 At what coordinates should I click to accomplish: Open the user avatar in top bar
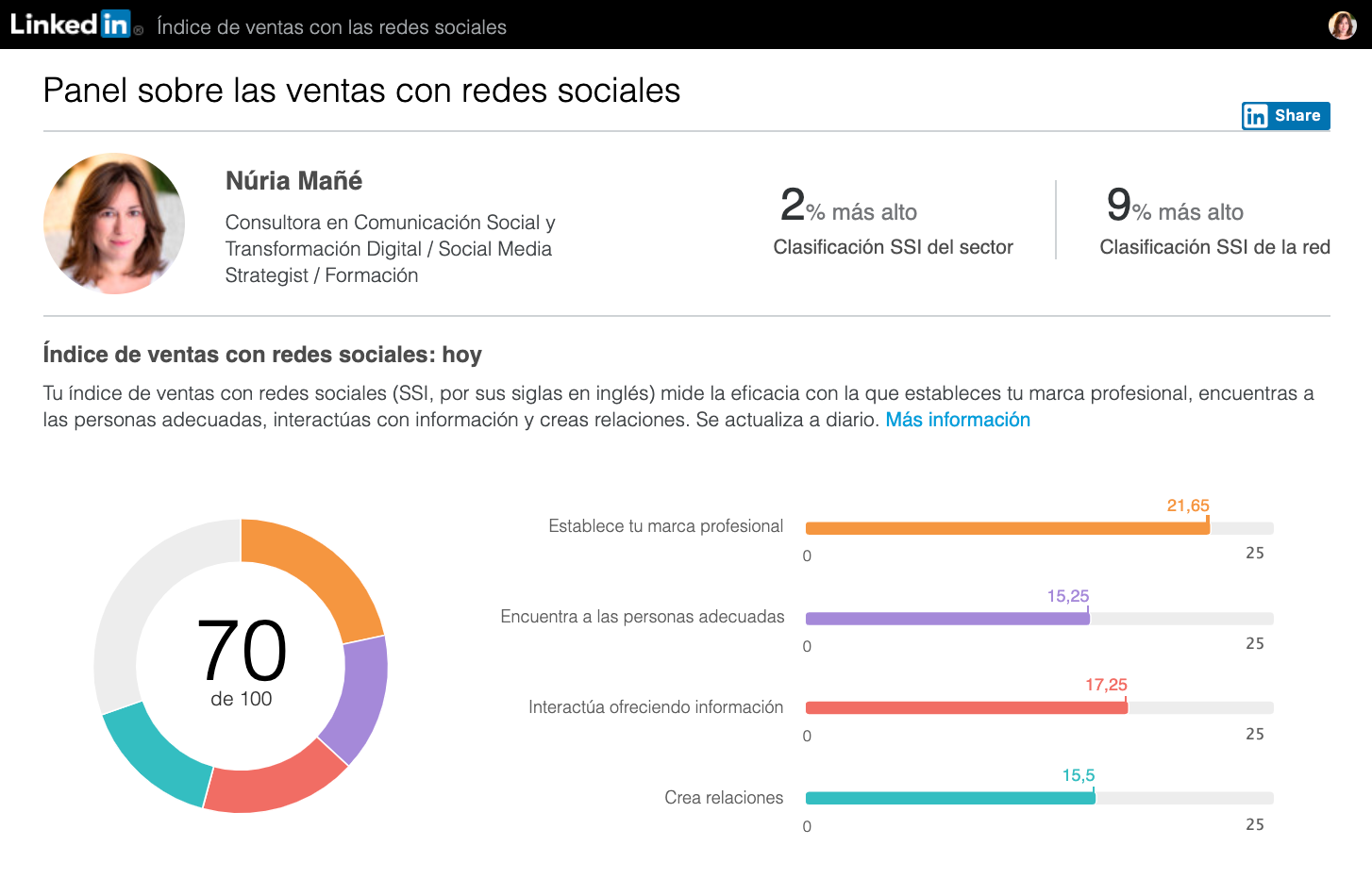coord(1342,25)
